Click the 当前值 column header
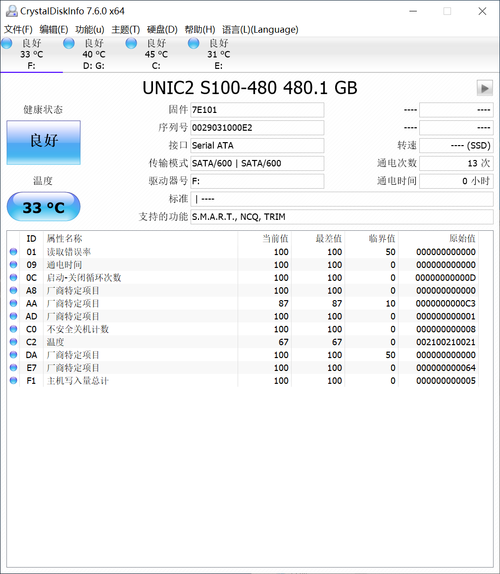 point(265,239)
